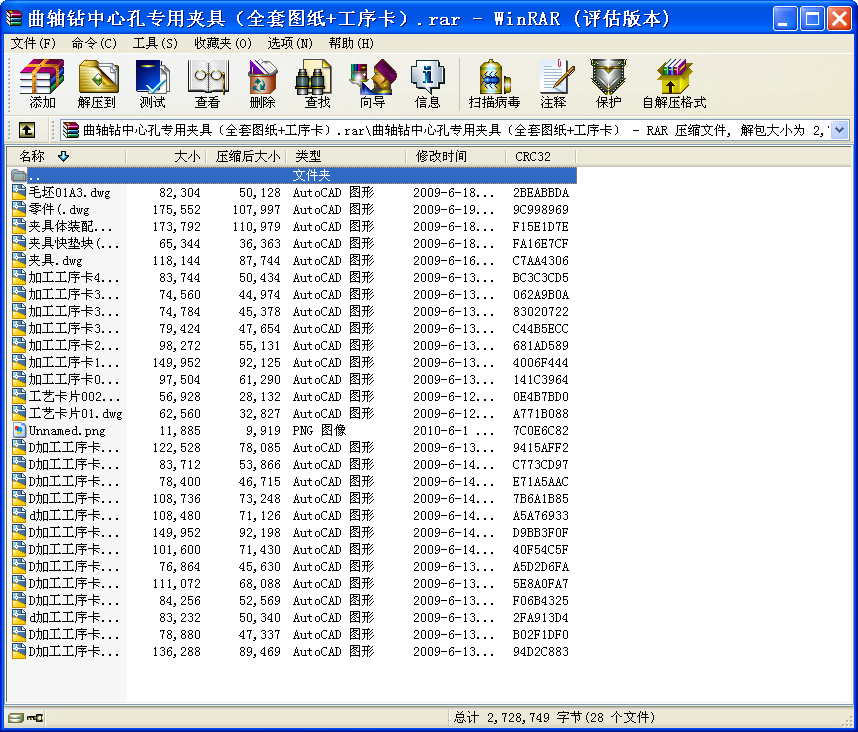Show archive 信息 (Info)

coord(427,83)
